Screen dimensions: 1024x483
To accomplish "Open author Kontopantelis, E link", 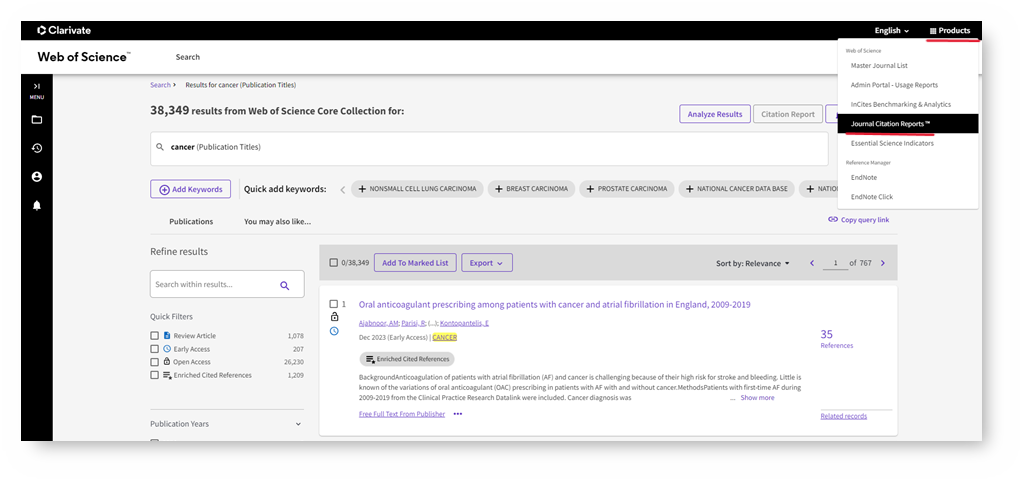I will point(464,323).
